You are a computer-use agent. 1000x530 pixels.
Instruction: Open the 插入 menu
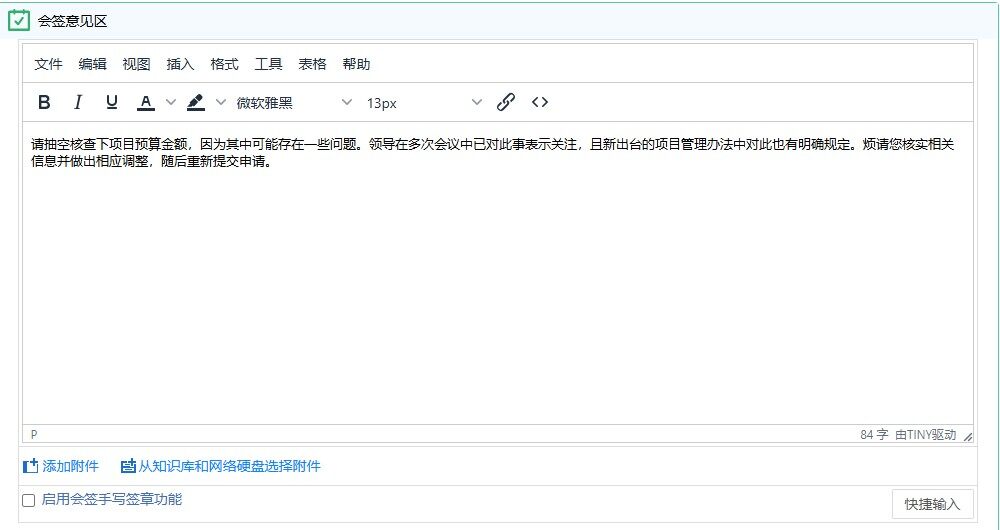coord(180,64)
